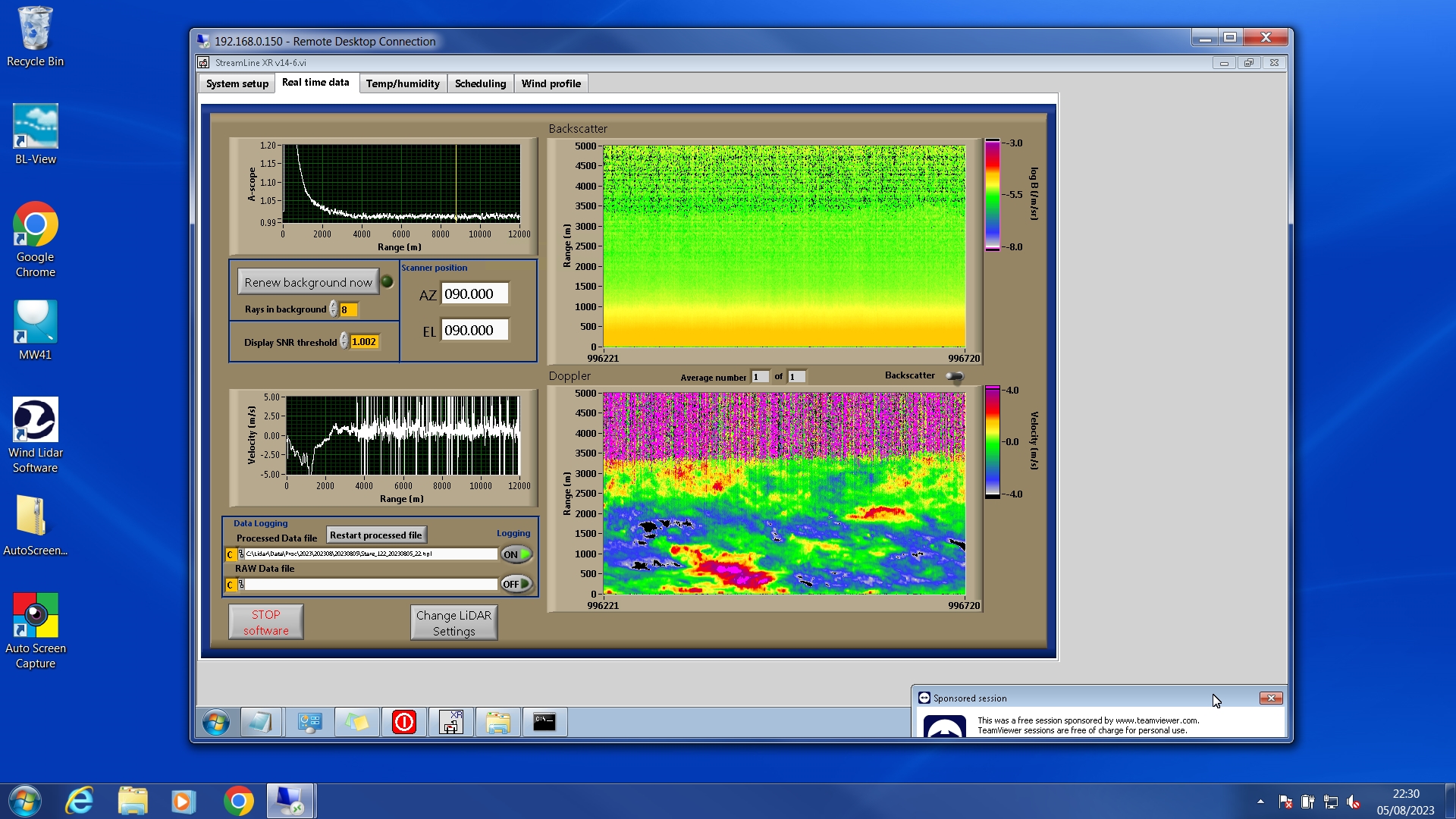
Task: Toggle RAW data logging OFF switch
Action: (x=516, y=584)
